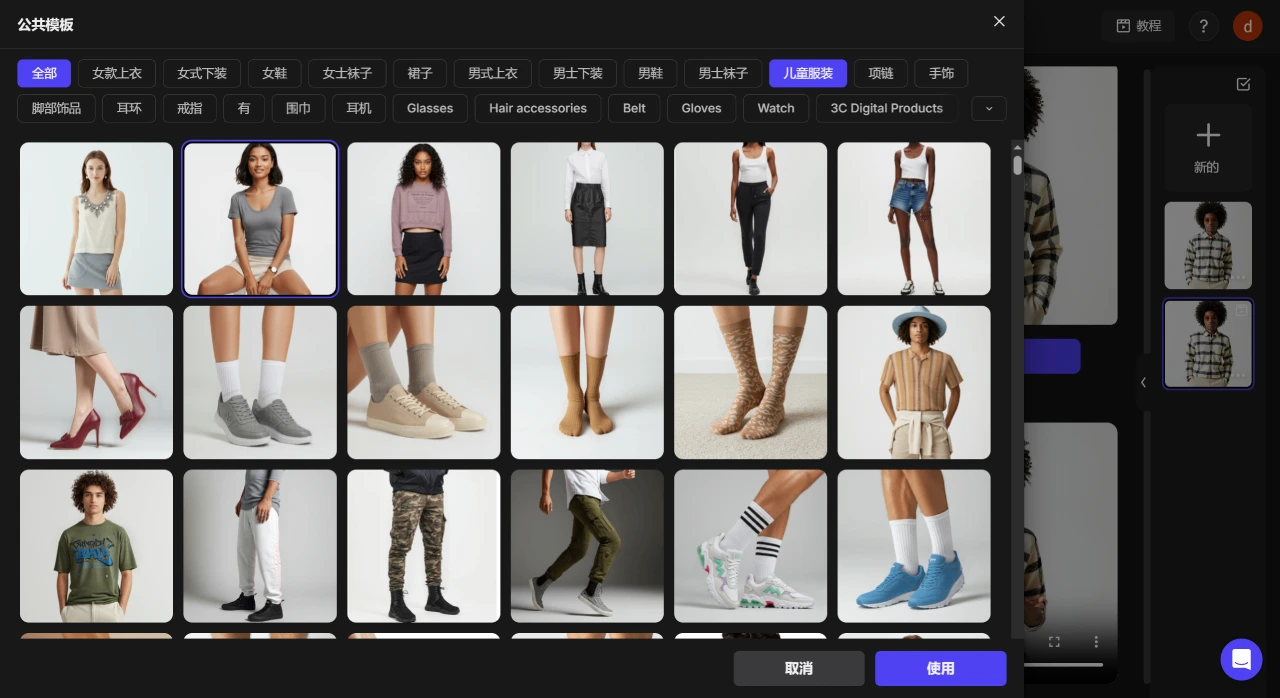Click the video progress bar in preview
This screenshot has width=1280, height=698.
click(x=1065, y=665)
